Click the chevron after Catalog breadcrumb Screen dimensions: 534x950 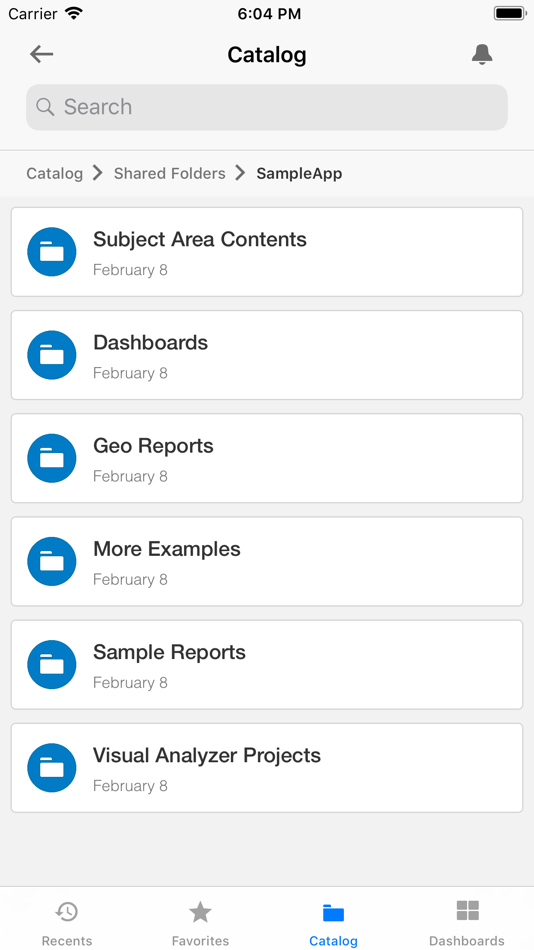(98, 173)
